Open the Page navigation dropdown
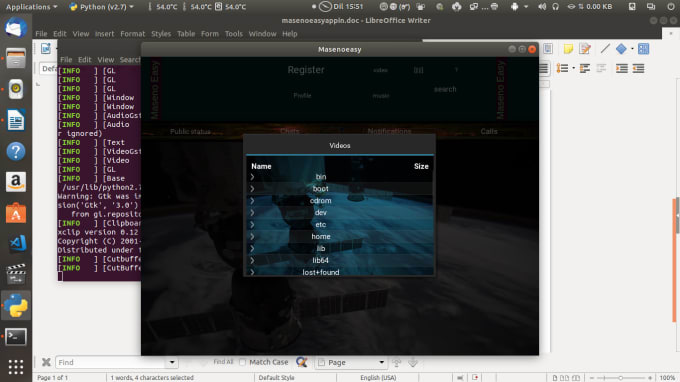Screen dimensions: 680x382 (x=381, y=362)
